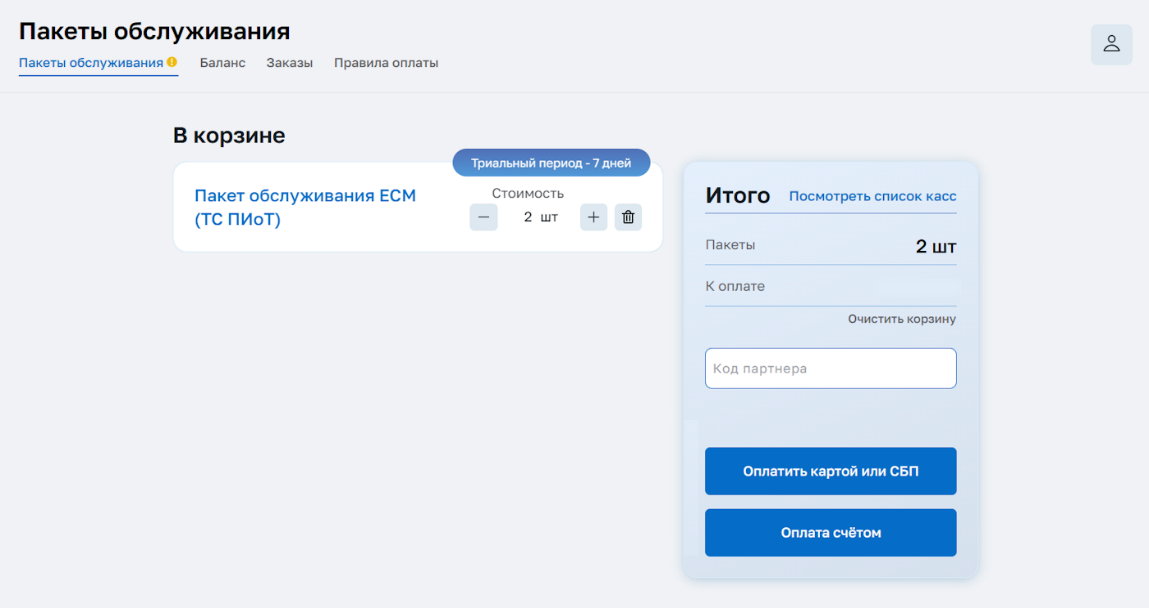This screenshot has height=608, width=1149.
Task: Increase package quantity with plus button
Action: click(593, 217)
